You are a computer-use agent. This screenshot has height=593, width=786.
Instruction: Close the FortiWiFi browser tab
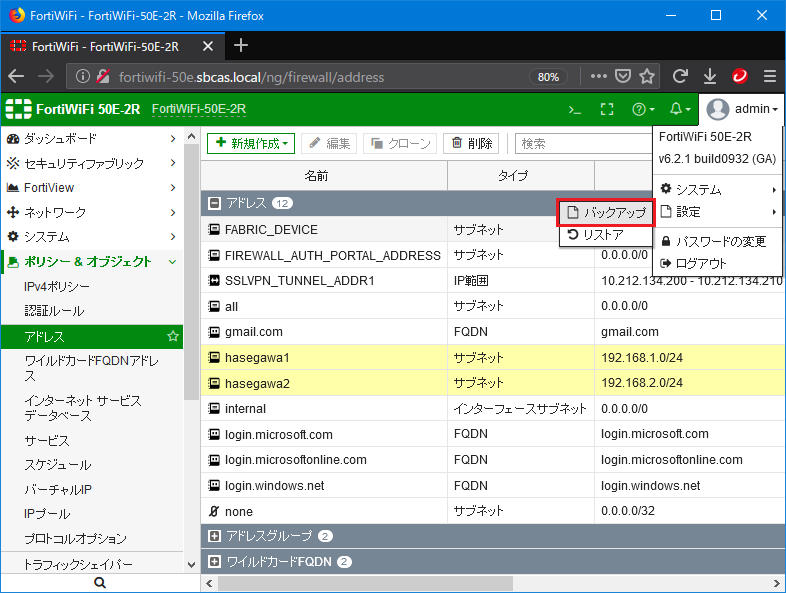coord(208,46)
